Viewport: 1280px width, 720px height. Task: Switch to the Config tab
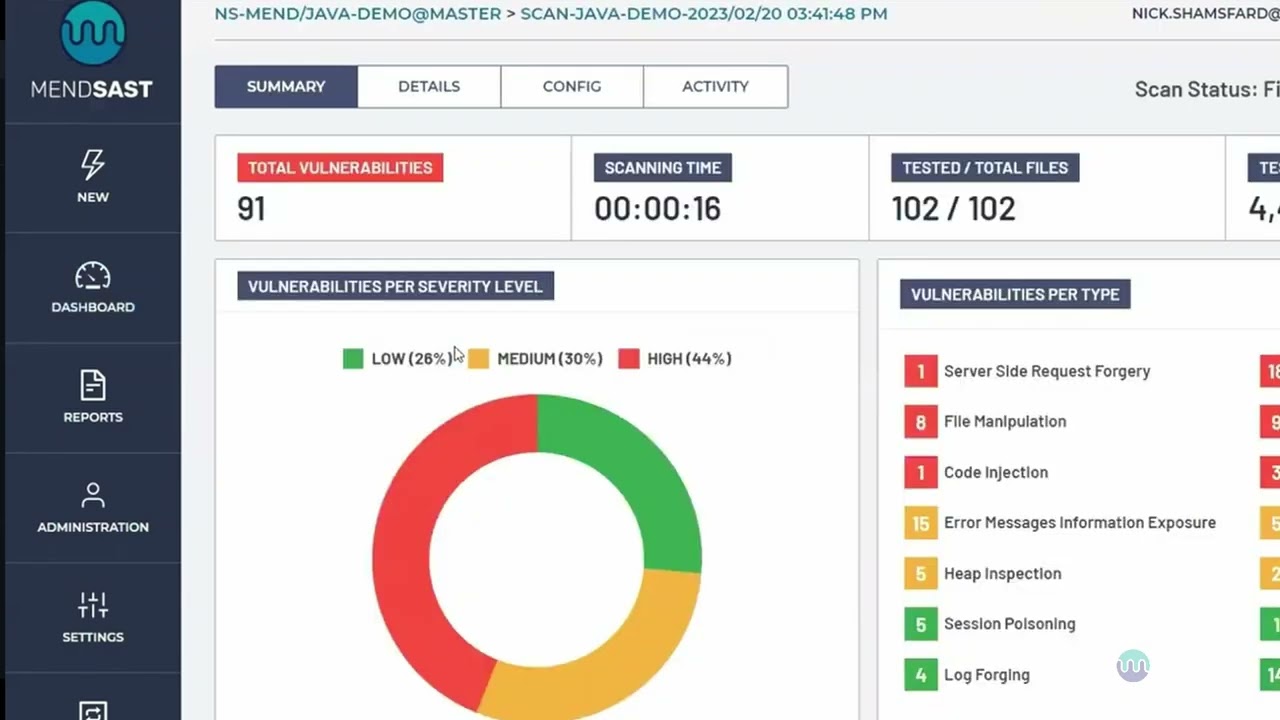[x=572, y=87]
